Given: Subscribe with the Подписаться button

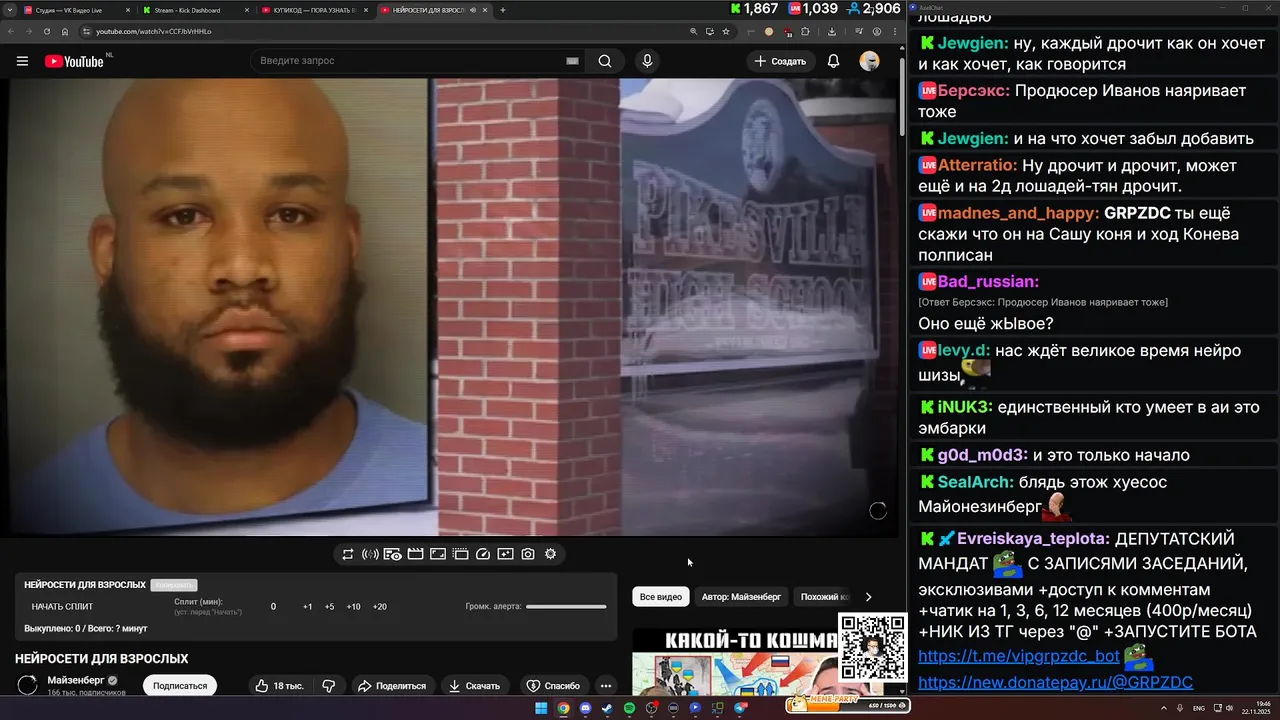Looking at the screenshot, I should [x=180, y=686].
